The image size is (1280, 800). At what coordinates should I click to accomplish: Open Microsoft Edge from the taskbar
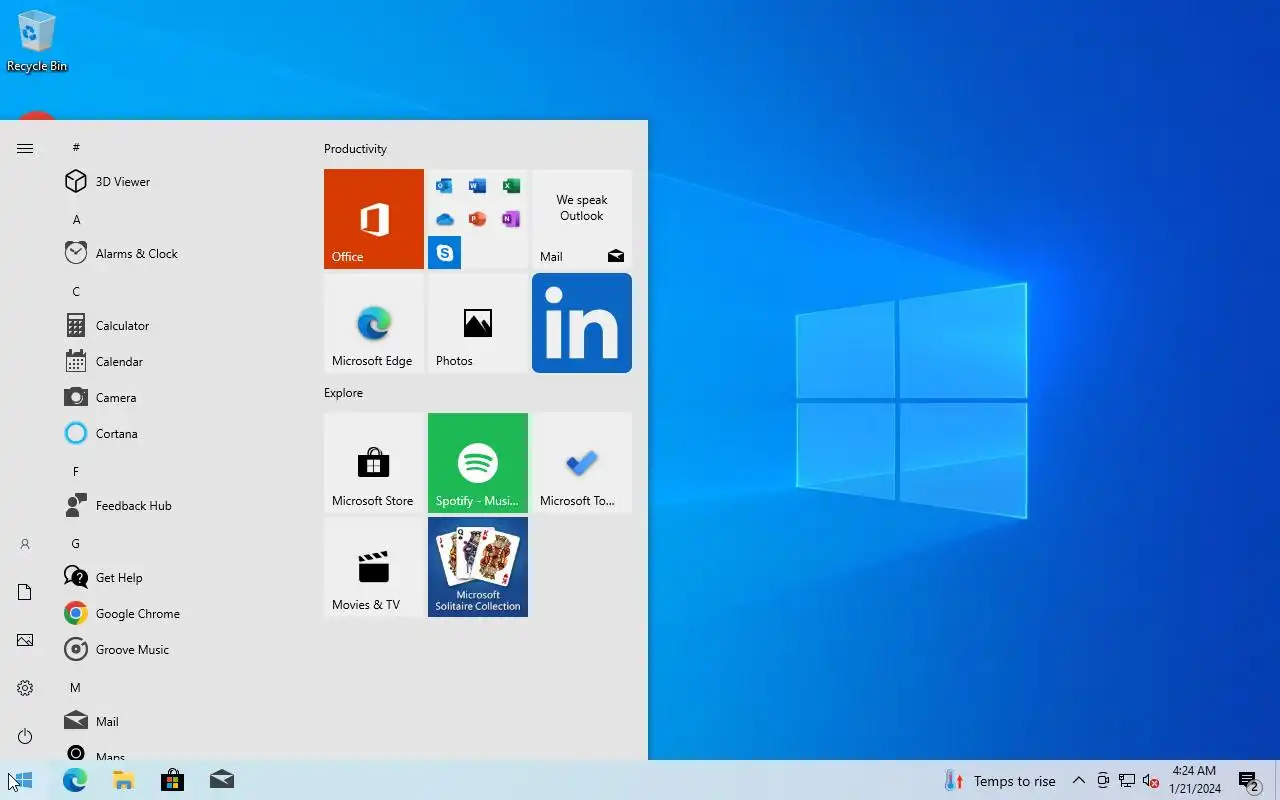(75, 780)
